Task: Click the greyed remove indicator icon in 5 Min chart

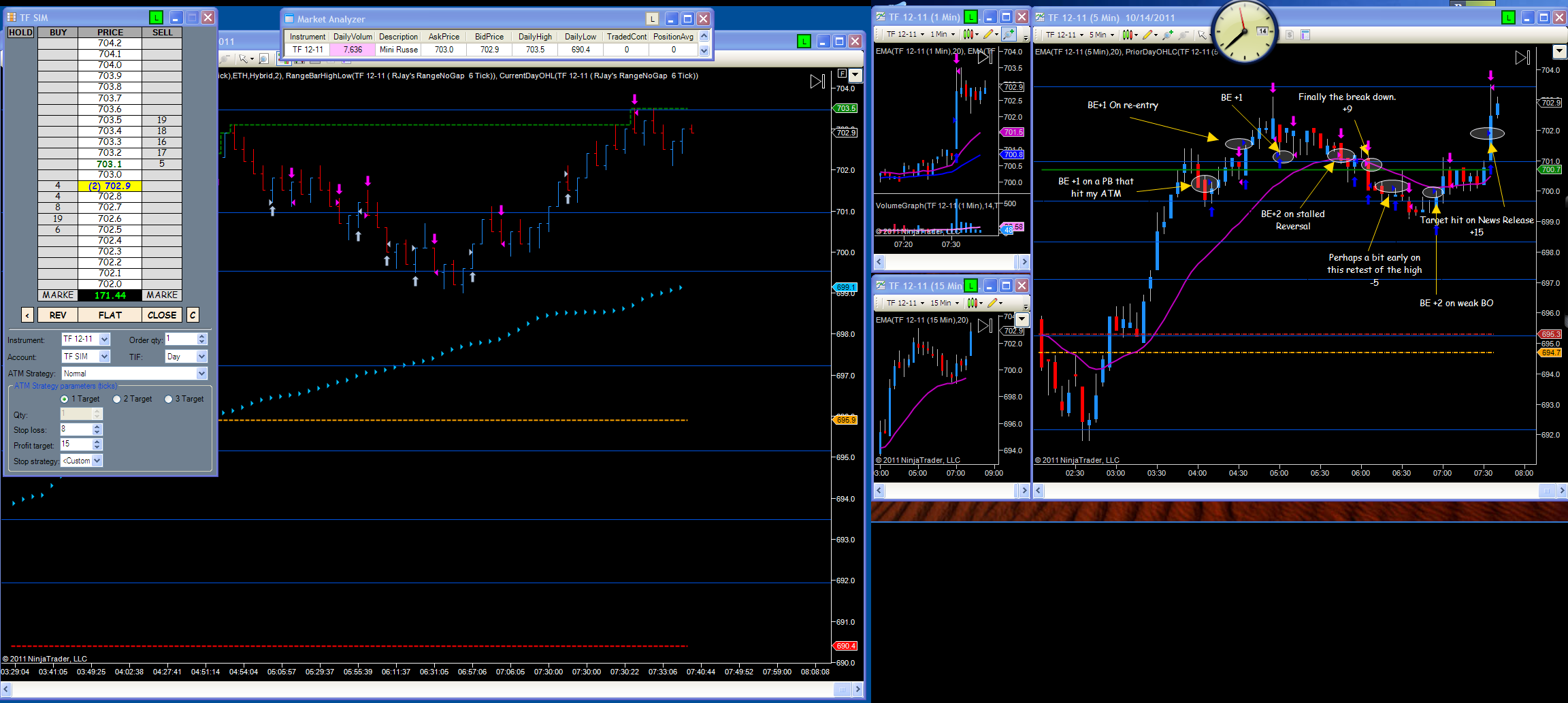Action: [1184, 35]
